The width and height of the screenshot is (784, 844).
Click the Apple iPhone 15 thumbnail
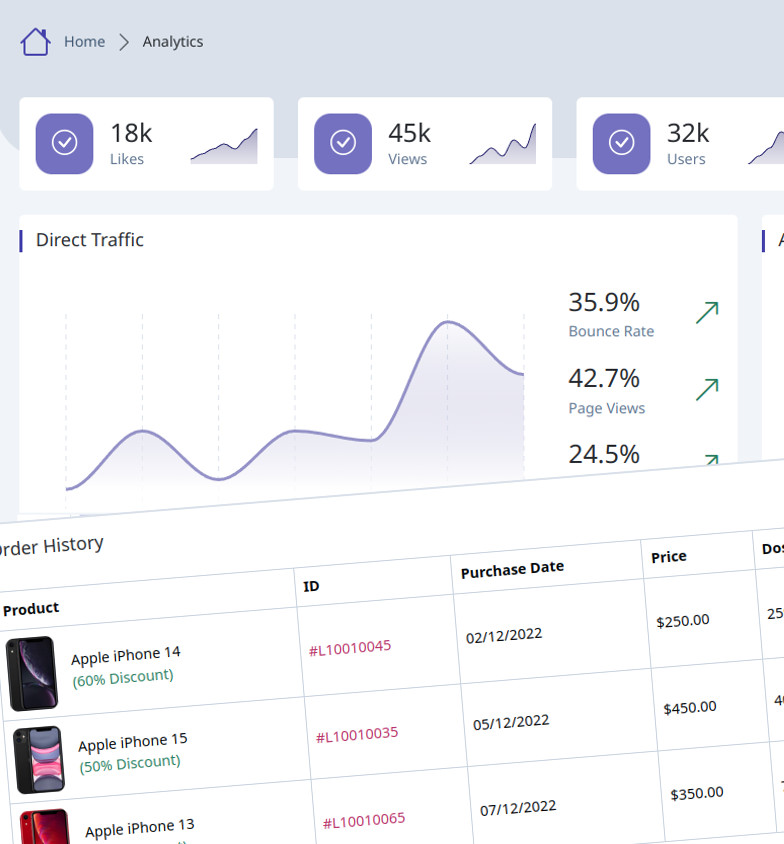tap(39, 759)
